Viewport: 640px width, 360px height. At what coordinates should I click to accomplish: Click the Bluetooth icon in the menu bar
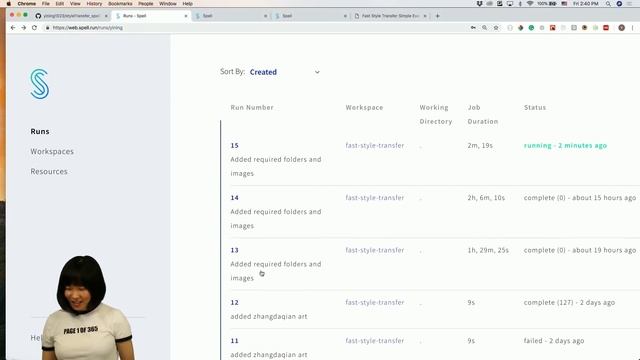[x=520, y=4]
